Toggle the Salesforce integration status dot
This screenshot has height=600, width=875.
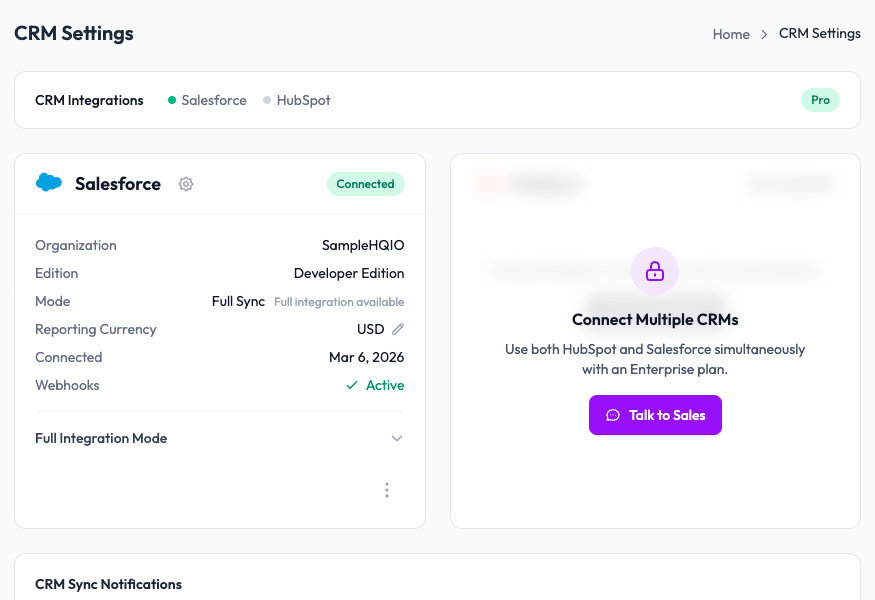(170, 100)
